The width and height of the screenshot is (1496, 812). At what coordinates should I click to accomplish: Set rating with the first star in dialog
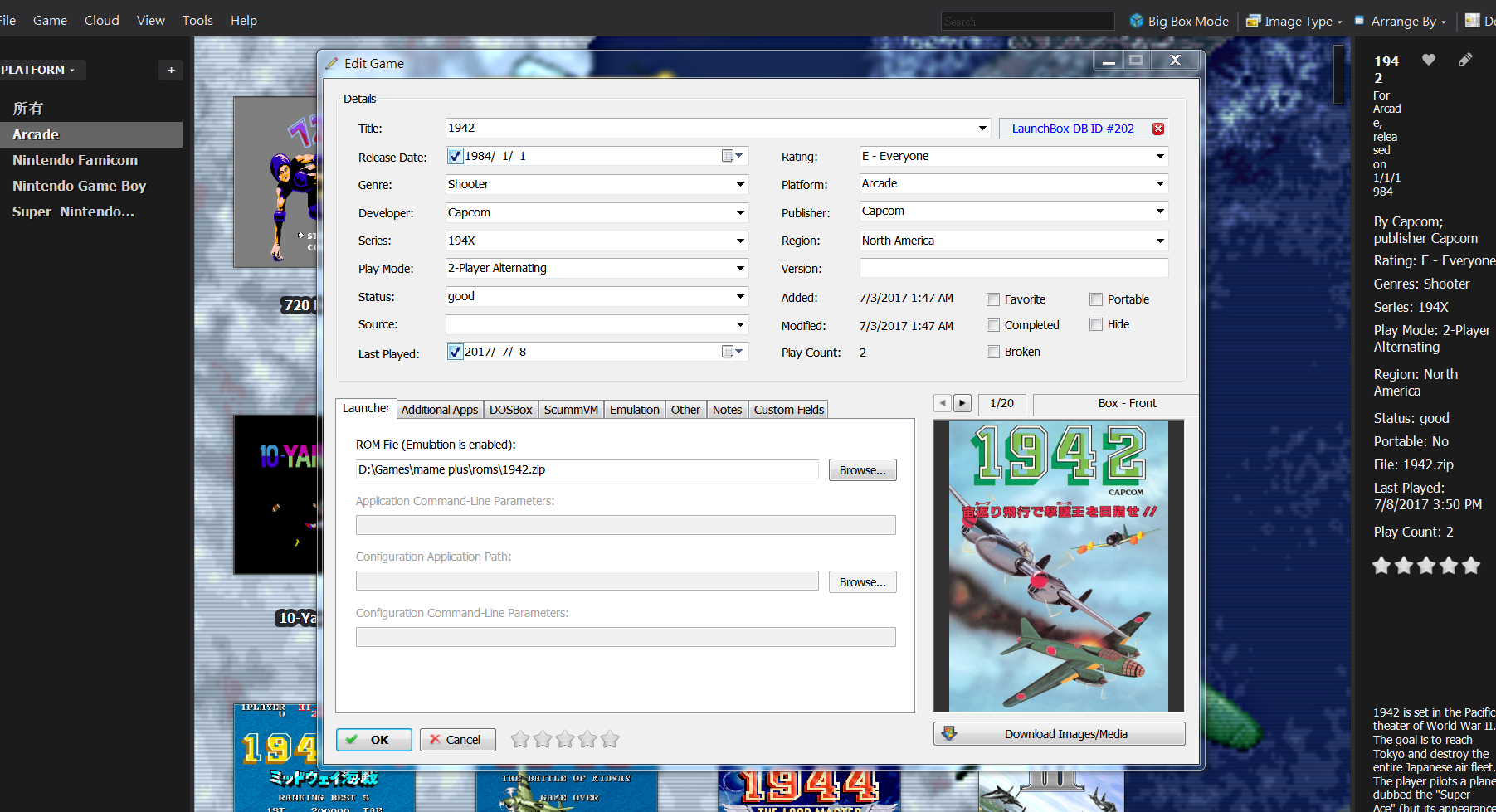[x=520, y=739]
